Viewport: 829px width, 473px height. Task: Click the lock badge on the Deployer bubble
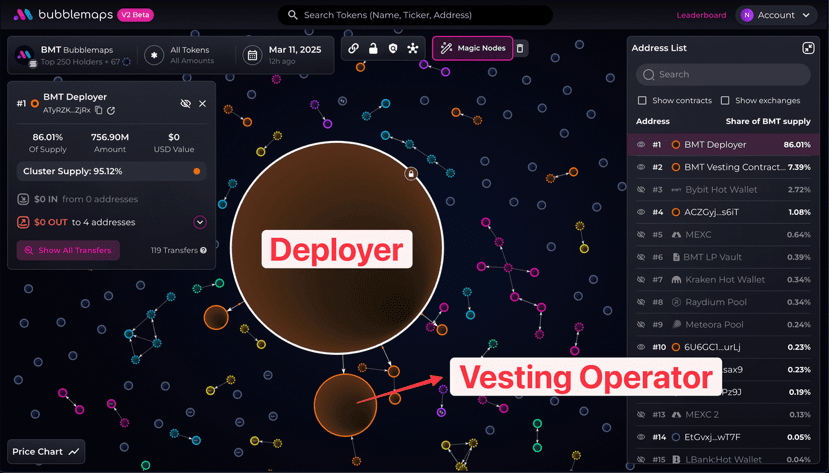(411, 173)
